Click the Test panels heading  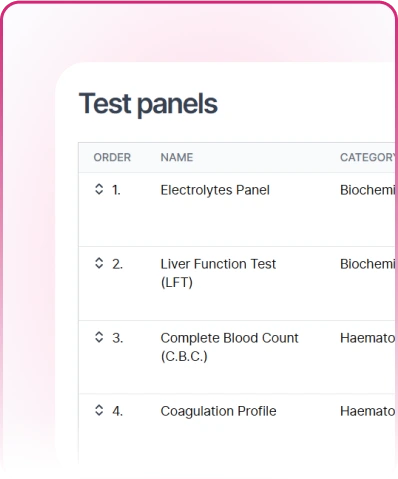click(x=148, y=104)
